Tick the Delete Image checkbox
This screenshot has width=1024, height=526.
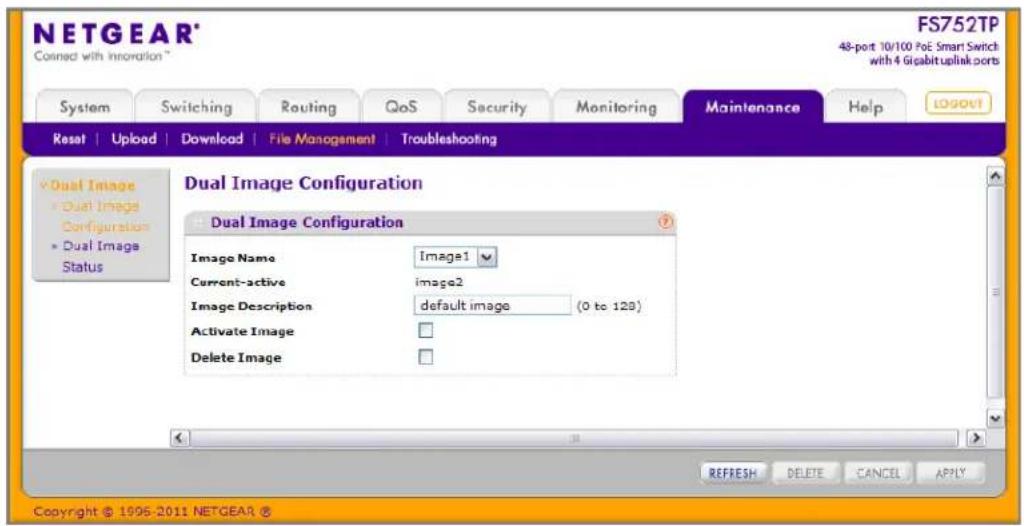click(x=426, y=357)
